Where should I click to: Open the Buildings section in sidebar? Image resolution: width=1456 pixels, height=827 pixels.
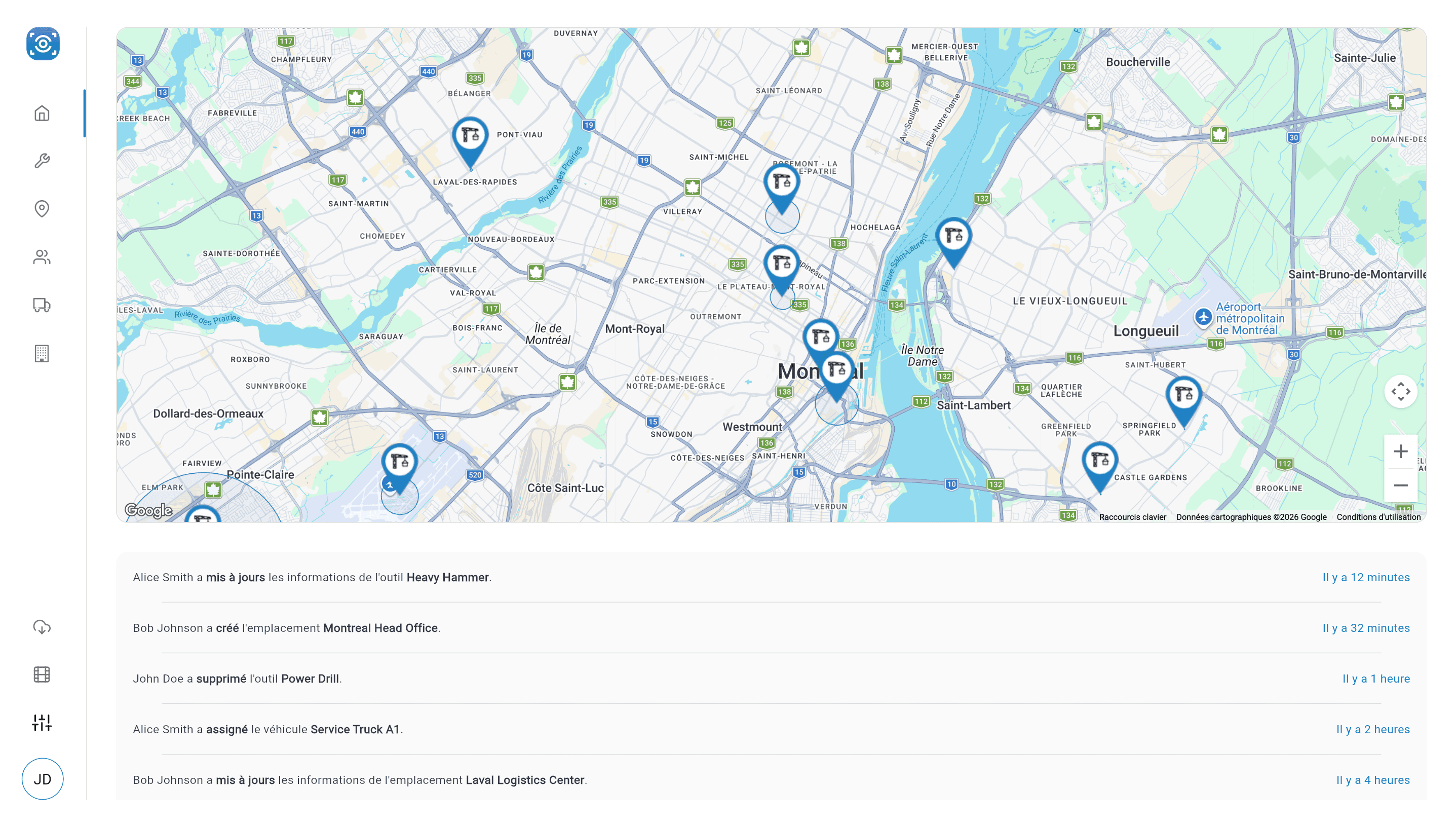(42, 353)
